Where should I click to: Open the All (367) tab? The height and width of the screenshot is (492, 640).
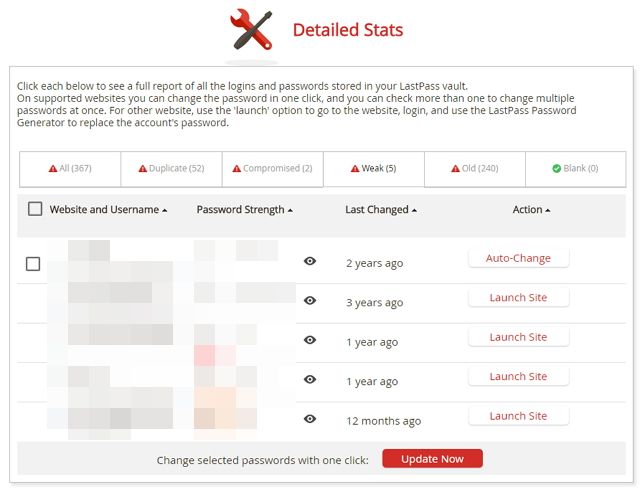tap(70, 169)
